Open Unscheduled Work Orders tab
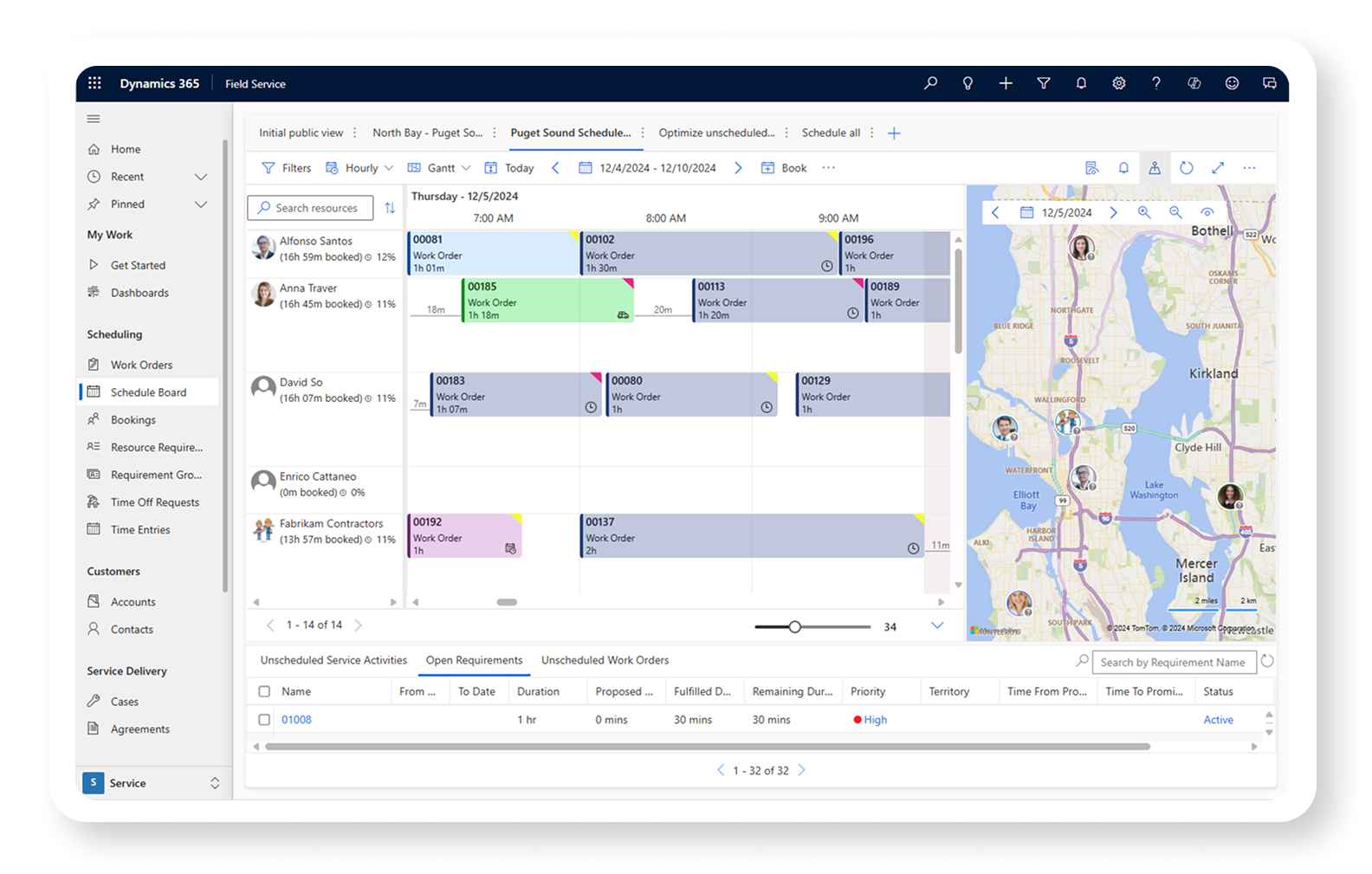1372x874 pixels. [605, 660]
